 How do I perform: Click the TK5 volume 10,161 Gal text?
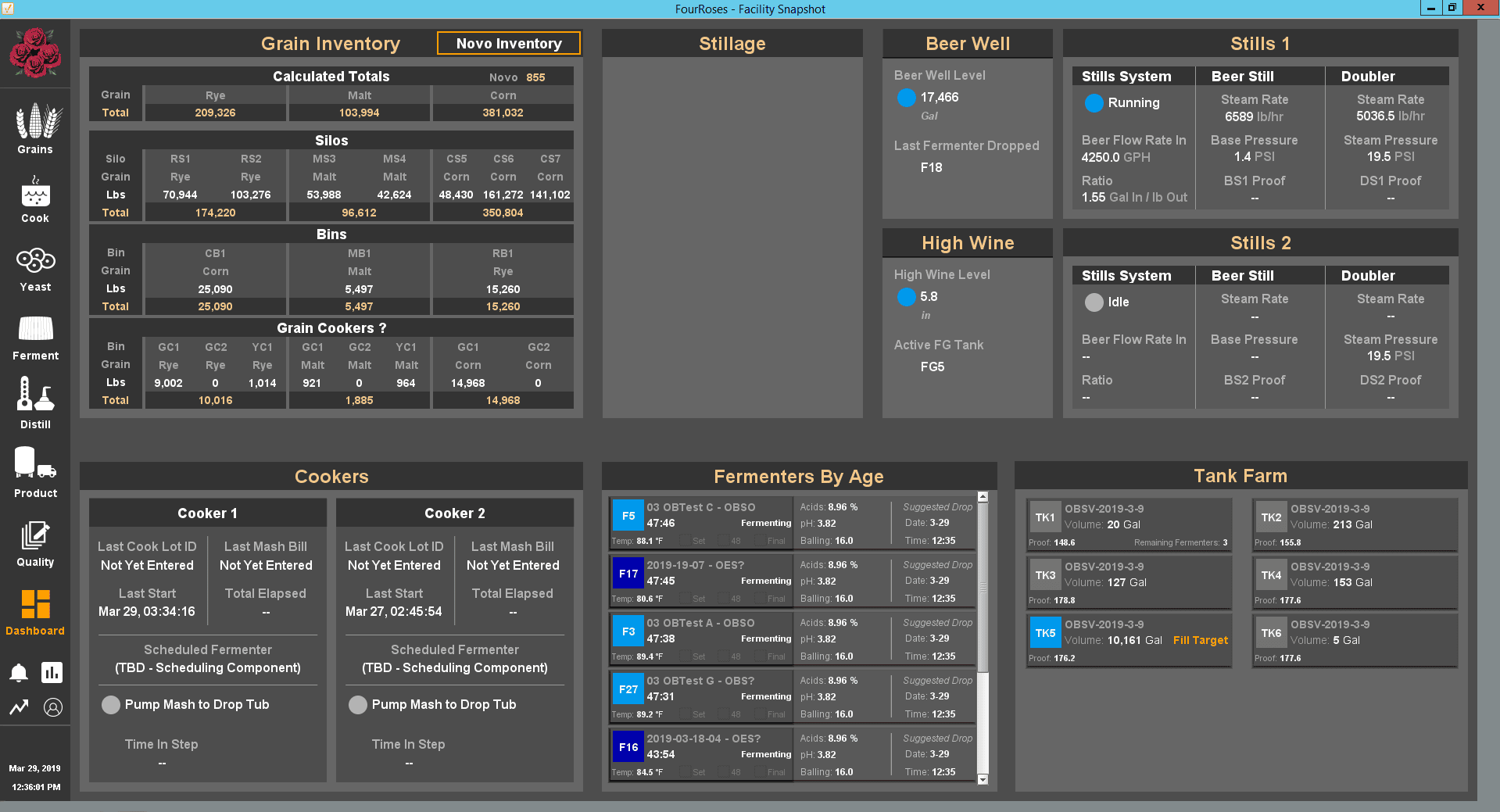(x=1134, y=640)
